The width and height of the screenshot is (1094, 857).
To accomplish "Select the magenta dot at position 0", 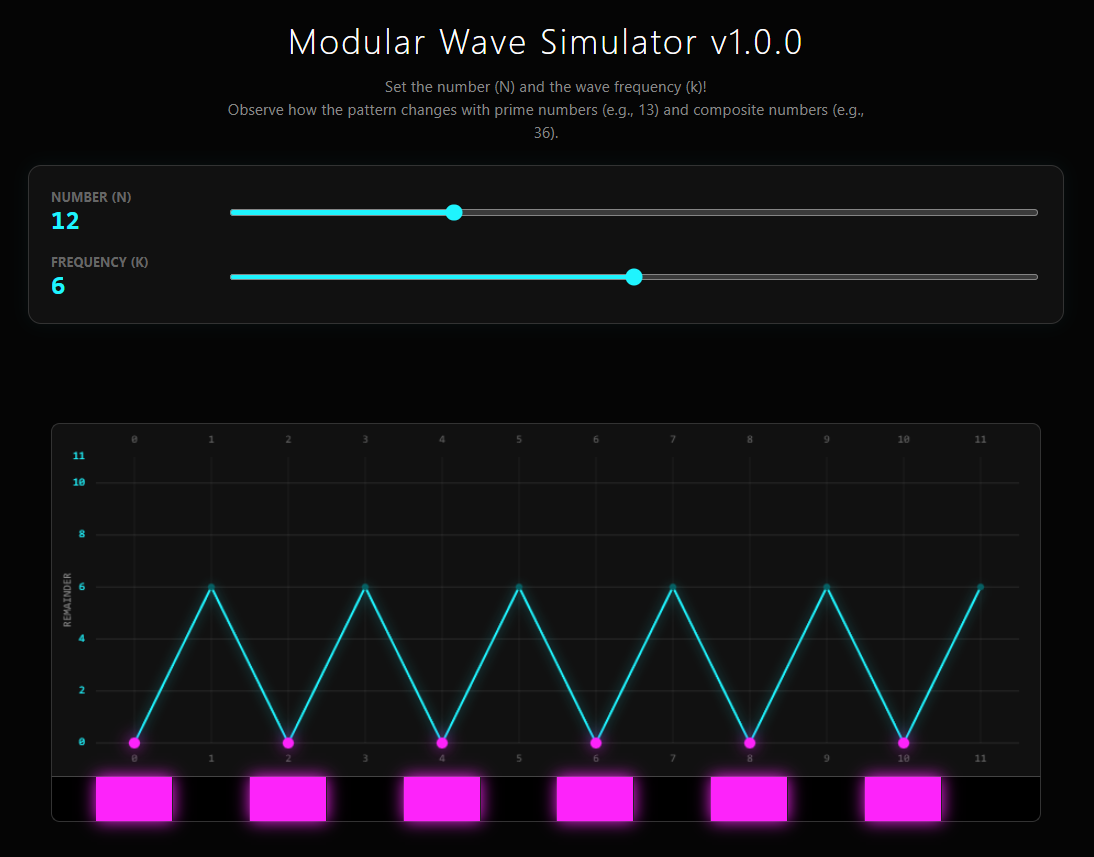I will coord(134,743).
